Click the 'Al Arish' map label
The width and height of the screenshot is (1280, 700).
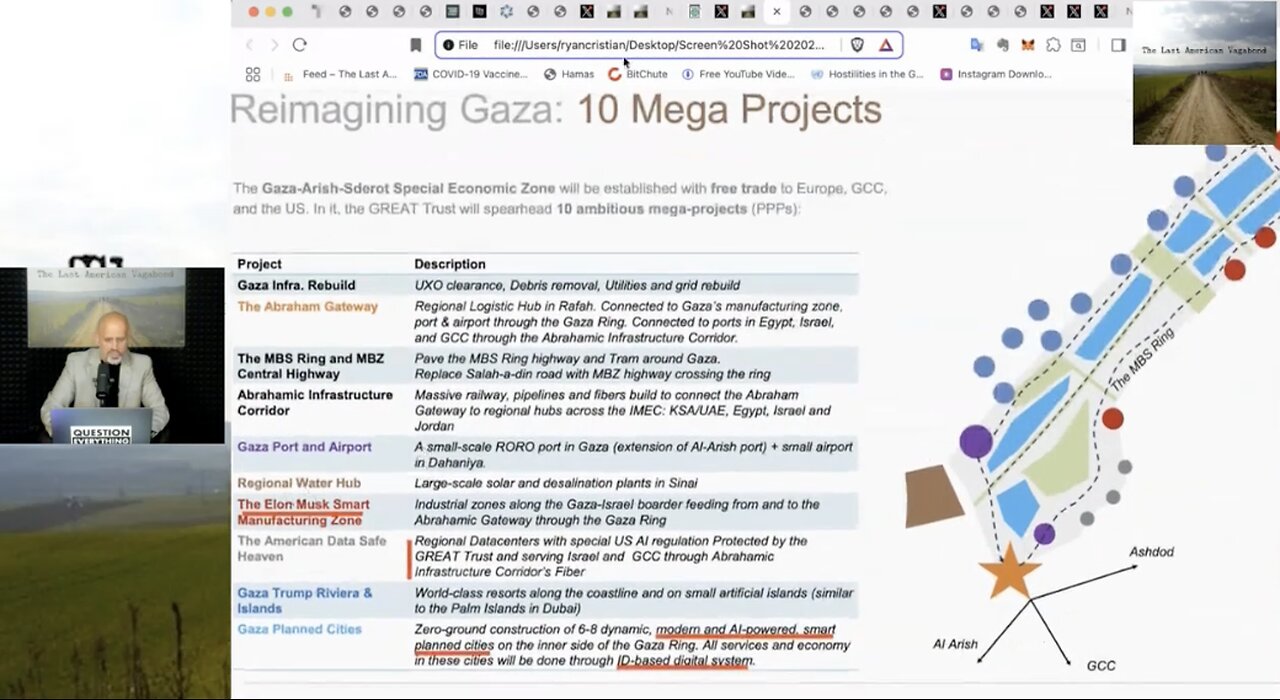[955, 644]
